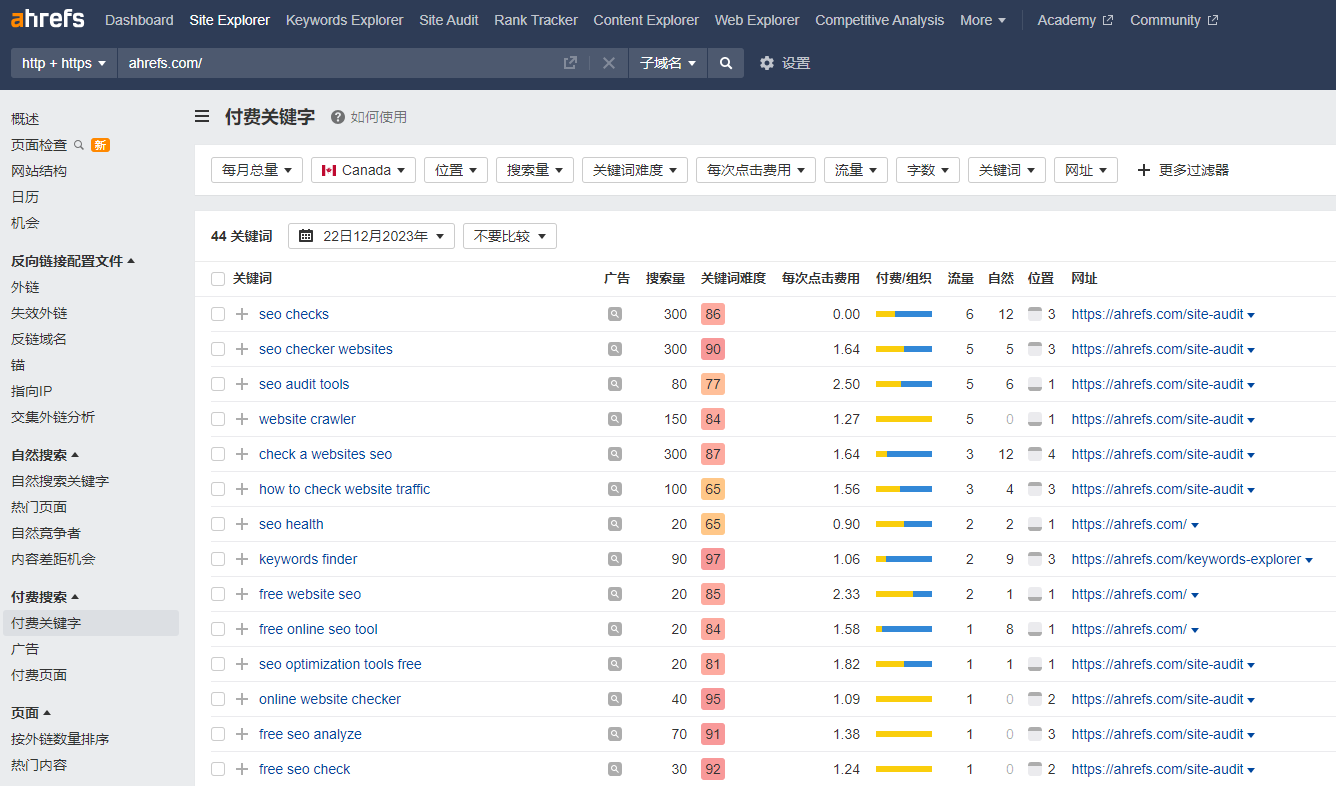The width and height of the screenshot is (1336, 786).
Task: View ad preview icon for seo checks
Action: click(x=615, y=314)
